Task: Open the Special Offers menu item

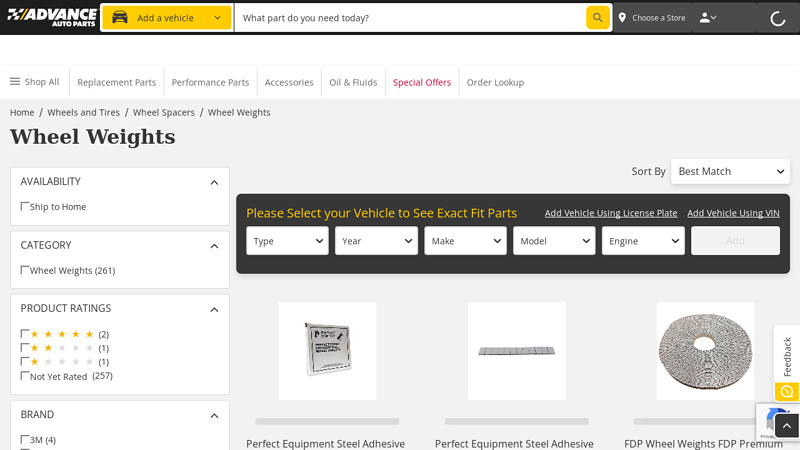Action: click(422, 82)
